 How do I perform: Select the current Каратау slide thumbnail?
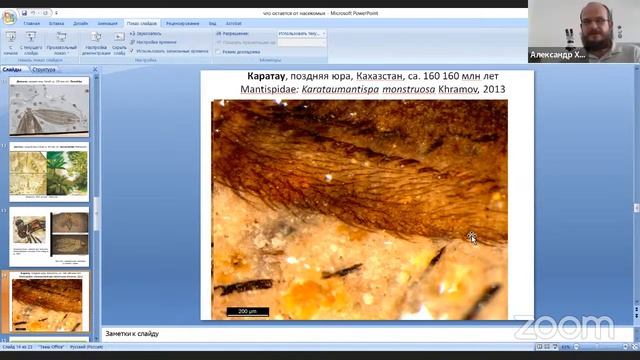pos(49,302)
